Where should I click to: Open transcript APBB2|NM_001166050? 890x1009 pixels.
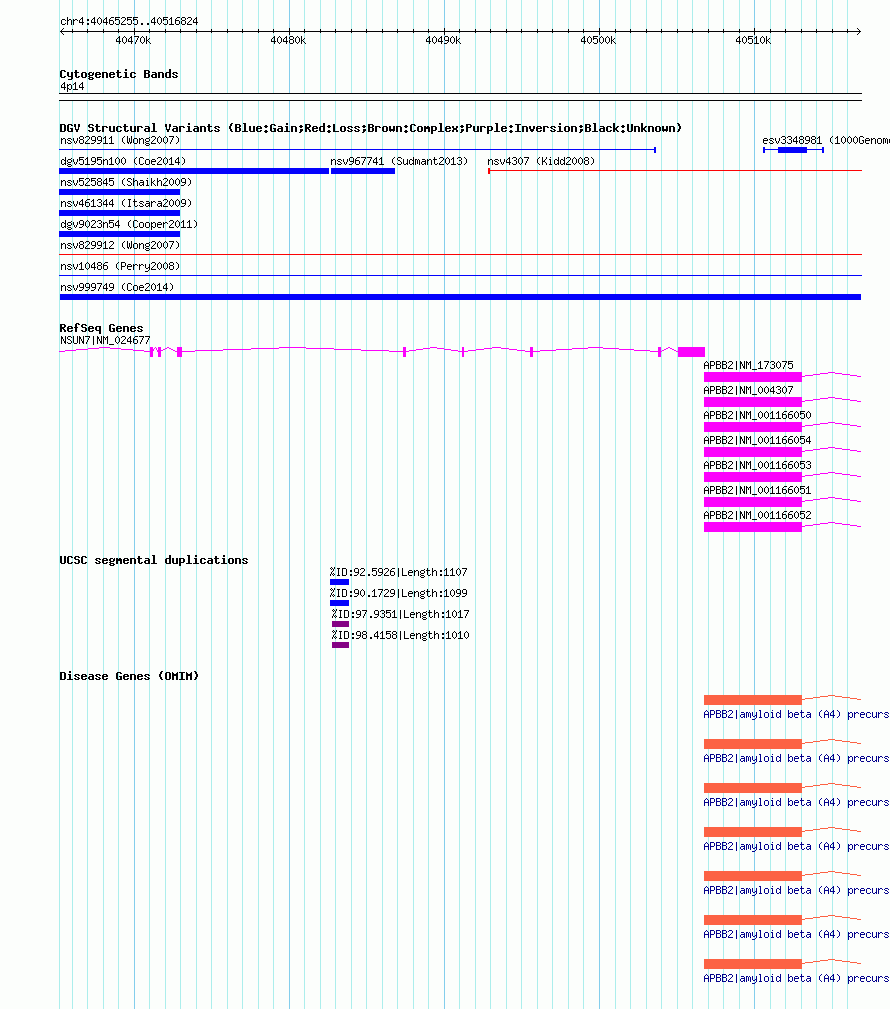point(757,415)
